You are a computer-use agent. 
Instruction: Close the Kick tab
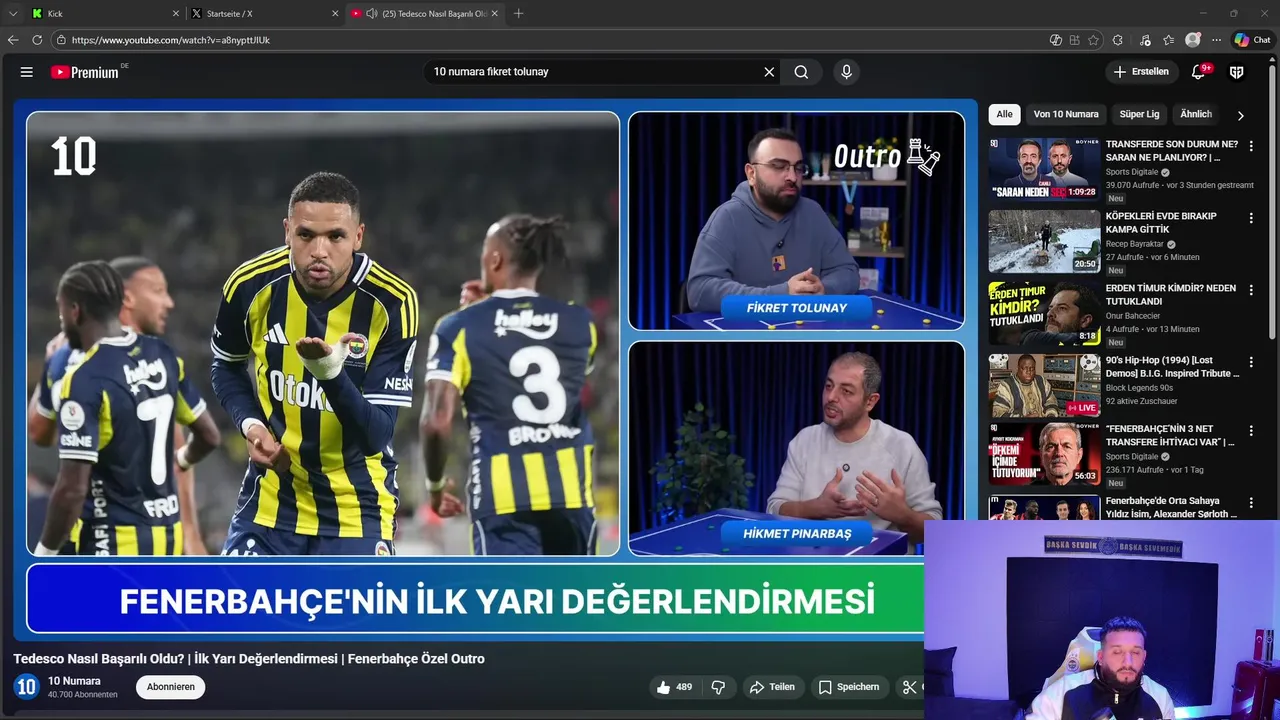(176, 14)
